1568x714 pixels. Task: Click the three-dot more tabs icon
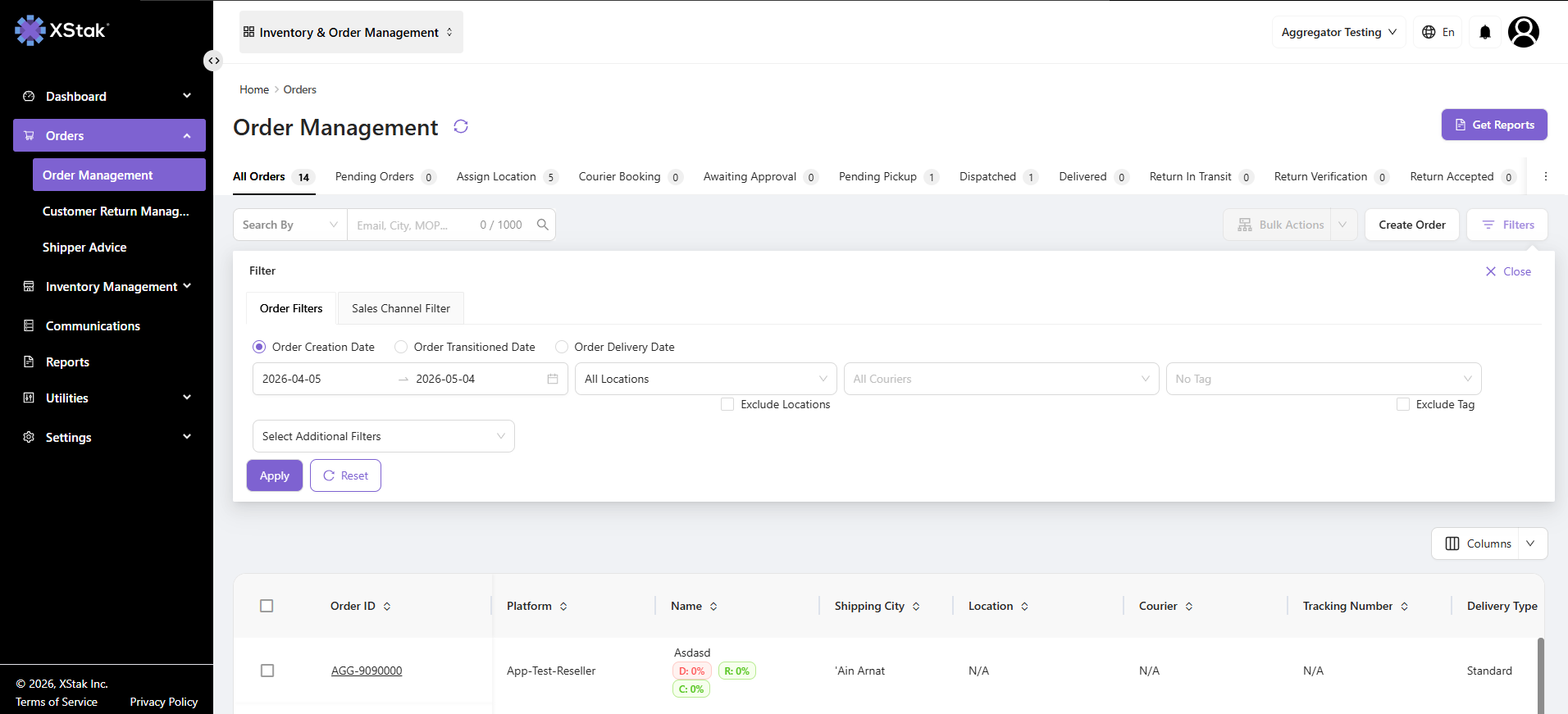pyautogui.click(x=1546, y=176)
